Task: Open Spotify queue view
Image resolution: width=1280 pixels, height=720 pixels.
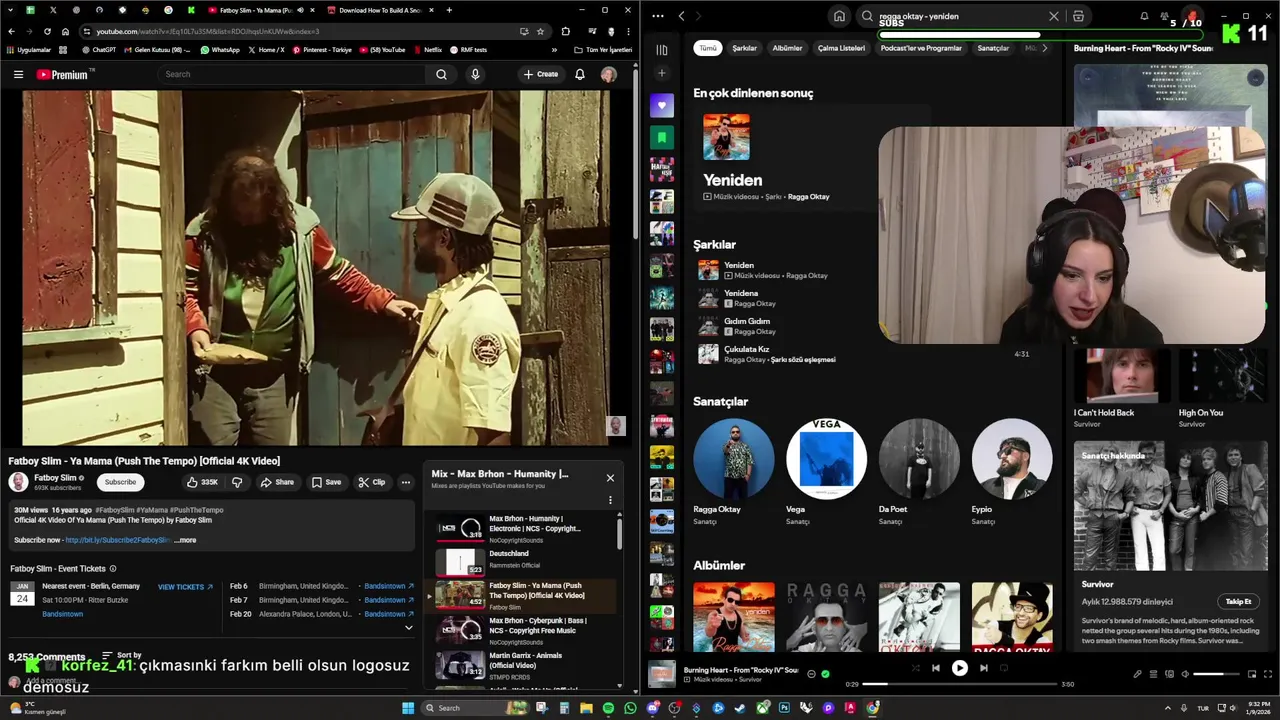Action: (1153, 674)
